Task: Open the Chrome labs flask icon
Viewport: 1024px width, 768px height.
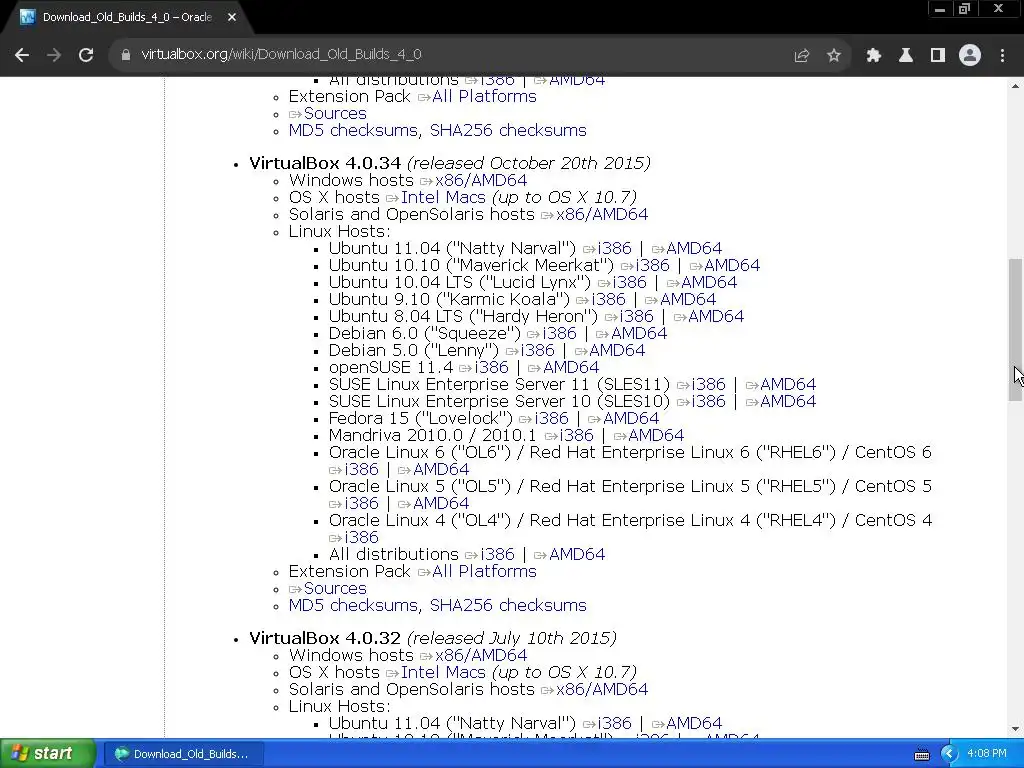Action: click(x=905, y=56)
